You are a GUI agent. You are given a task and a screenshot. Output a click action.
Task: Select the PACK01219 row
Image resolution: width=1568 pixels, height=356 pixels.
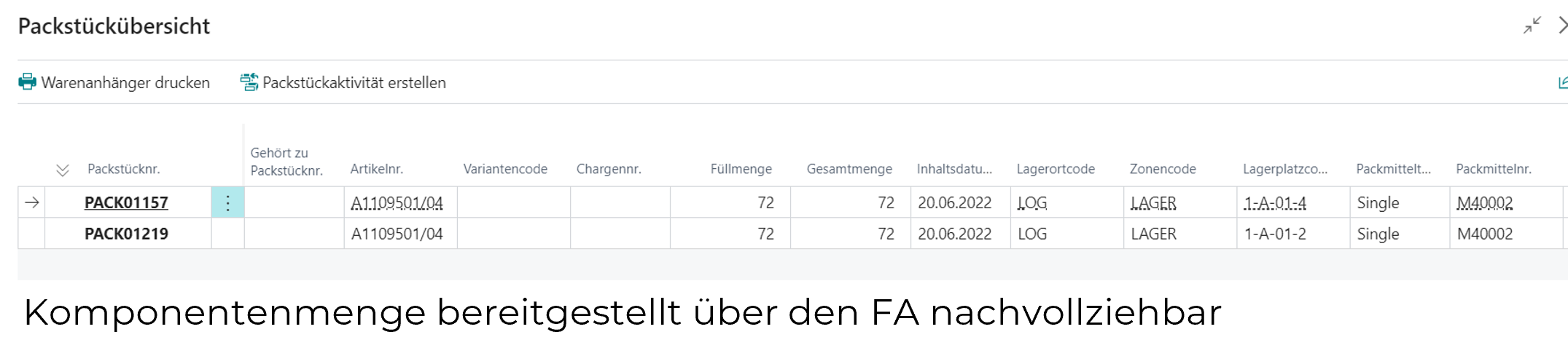coord(126,234)
